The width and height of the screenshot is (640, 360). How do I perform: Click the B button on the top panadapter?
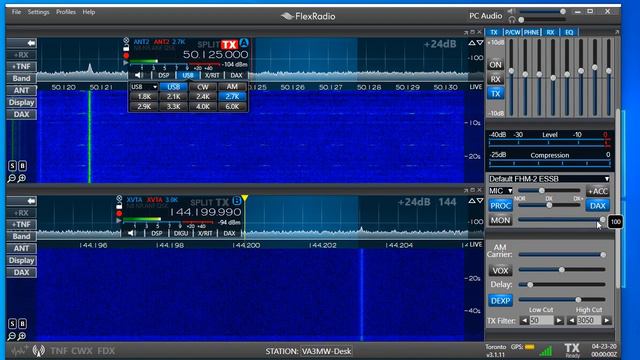pos(22,166)
